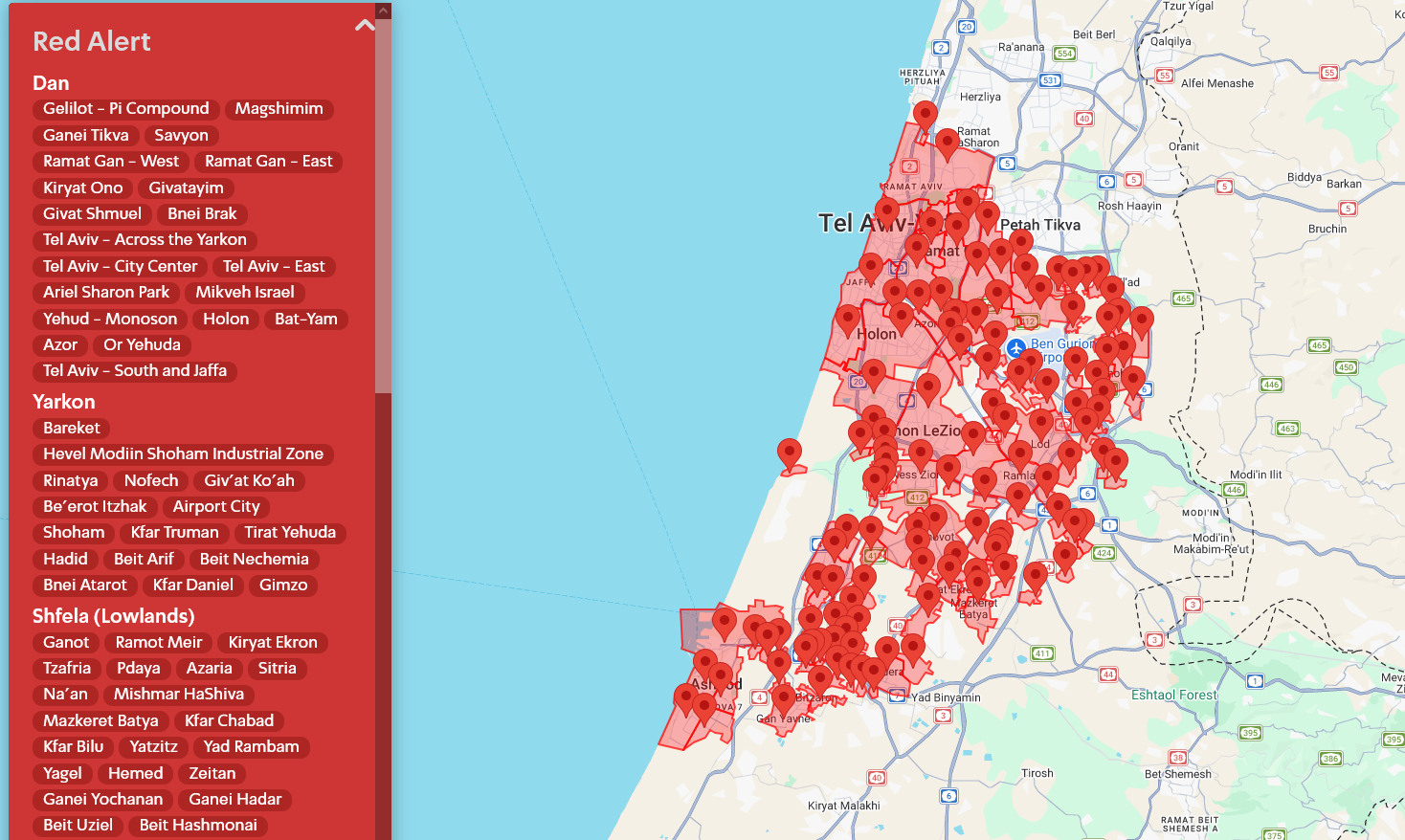Screen dimensions: 1405x840
Task: Click Tel Aviv - Across the Yarkon tag
Action: (145, 240)
